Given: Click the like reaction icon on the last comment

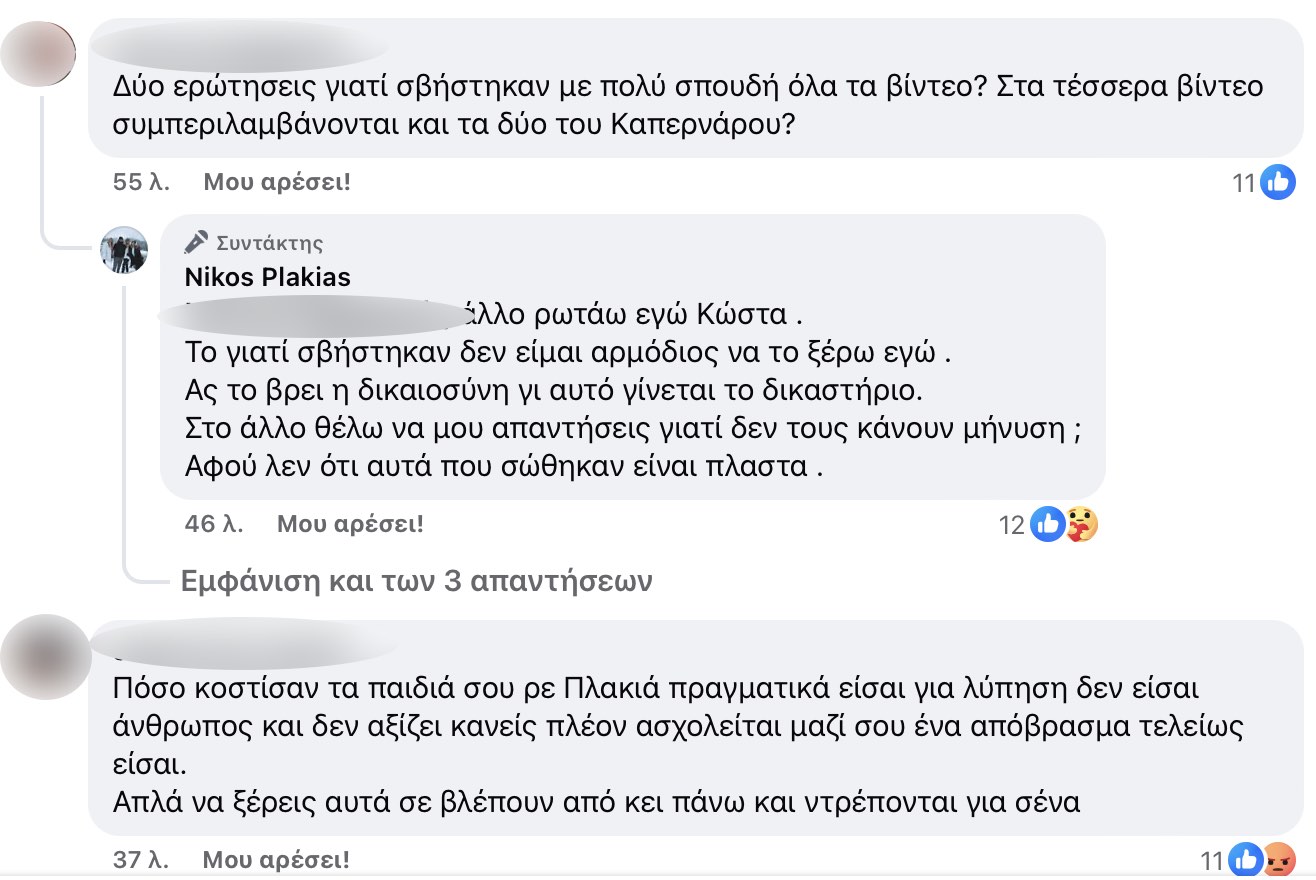Looking at the screenshot, I should (x=1247, y=859).
